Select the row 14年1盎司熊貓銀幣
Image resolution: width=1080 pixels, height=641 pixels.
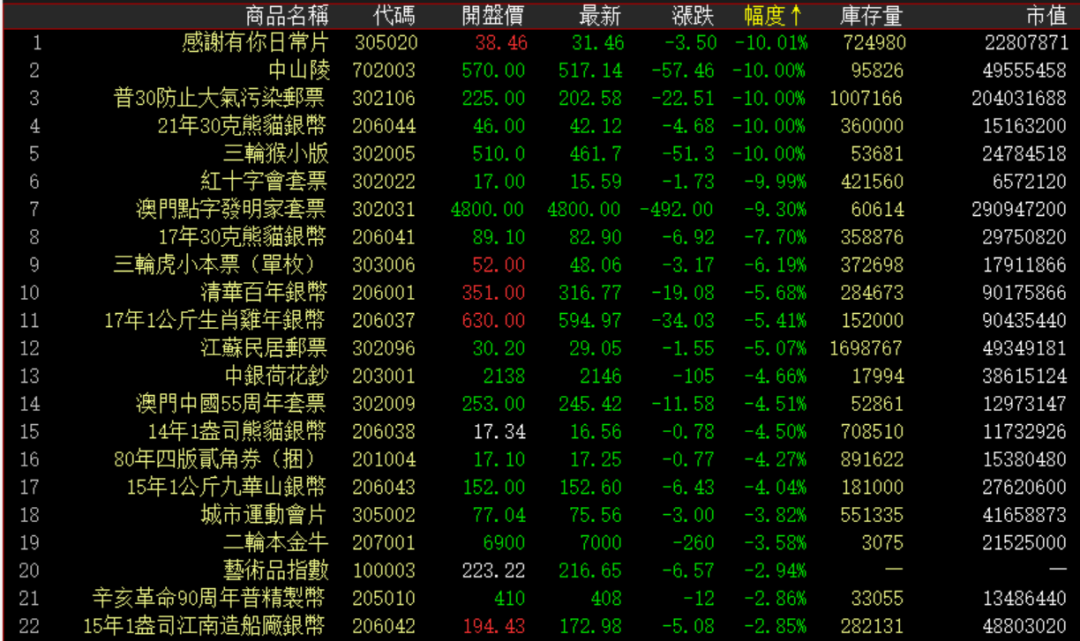pyautogui.click(x=540, y=432)
